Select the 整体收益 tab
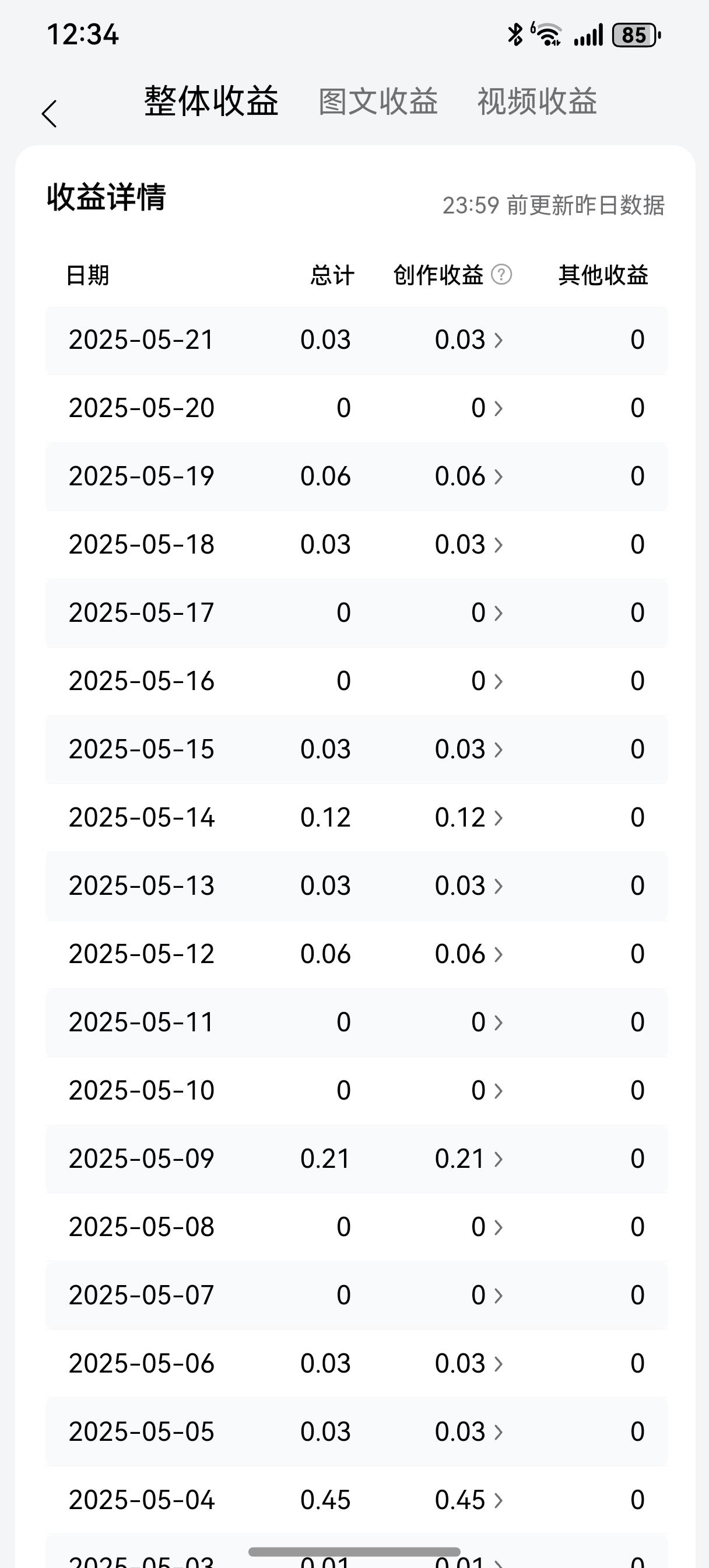The height and width of the screenshot is (1568, 709). pos(211,101)
